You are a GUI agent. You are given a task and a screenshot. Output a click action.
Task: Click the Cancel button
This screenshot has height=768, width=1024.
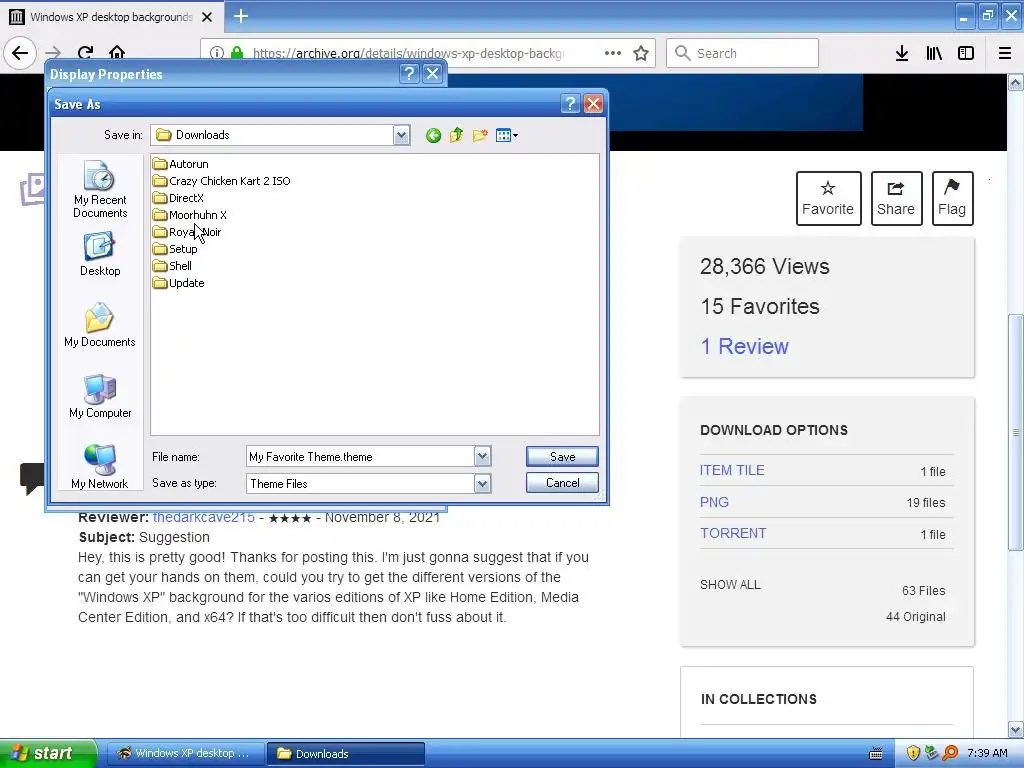(562, 483)
